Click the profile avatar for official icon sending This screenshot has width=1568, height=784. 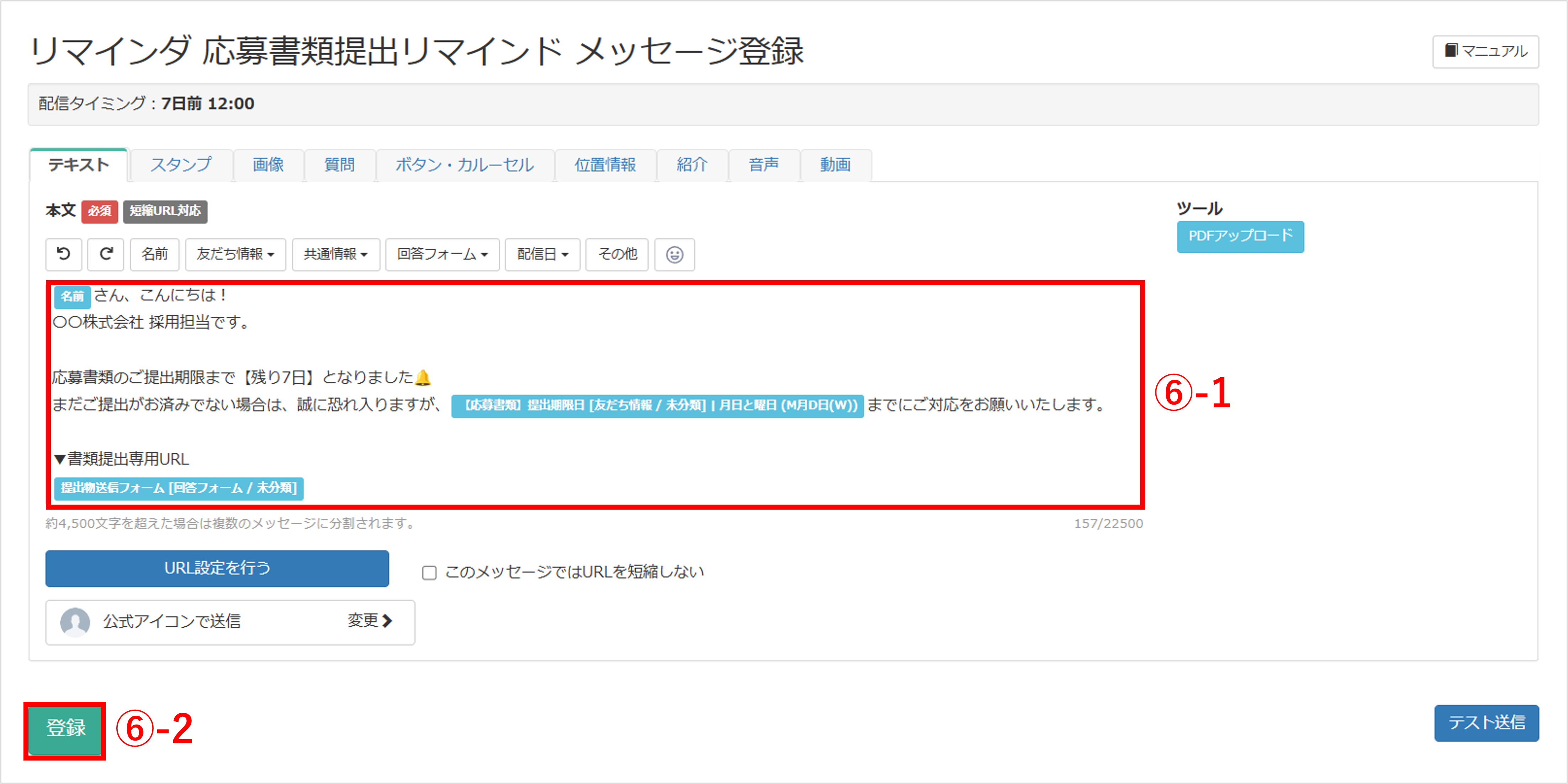(x=75, y=621)
